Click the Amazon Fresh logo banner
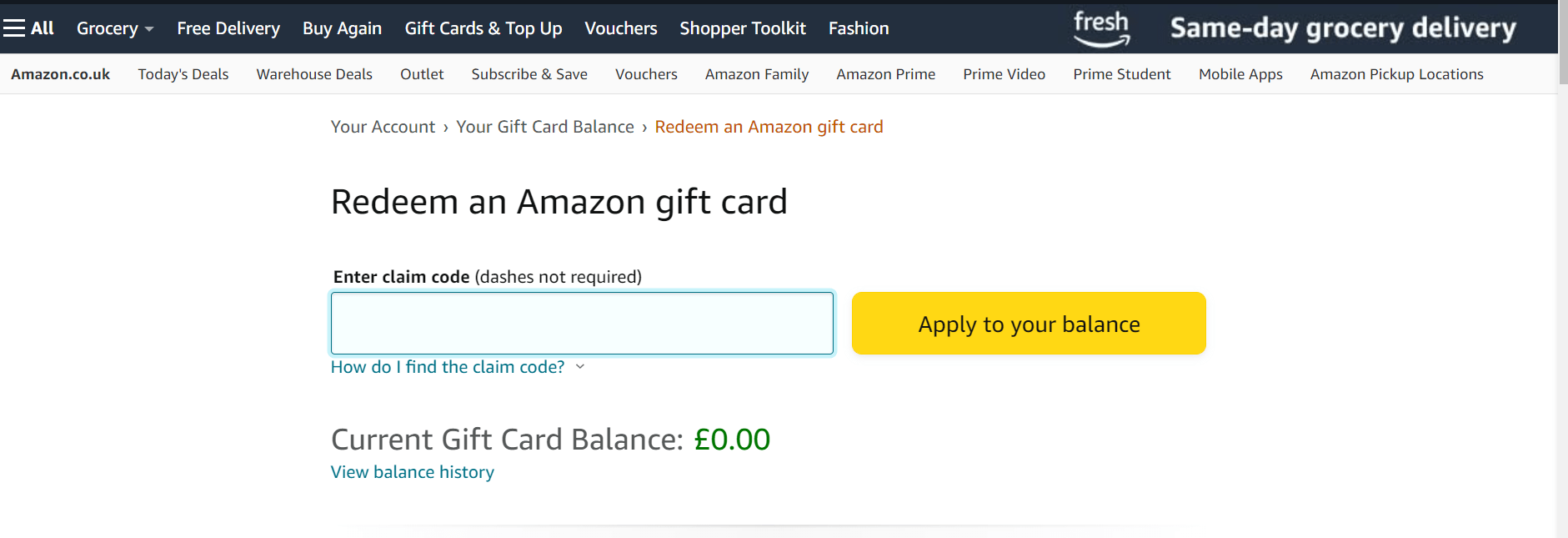This screenshot has width=1568, height=538. coord(1101,28)
